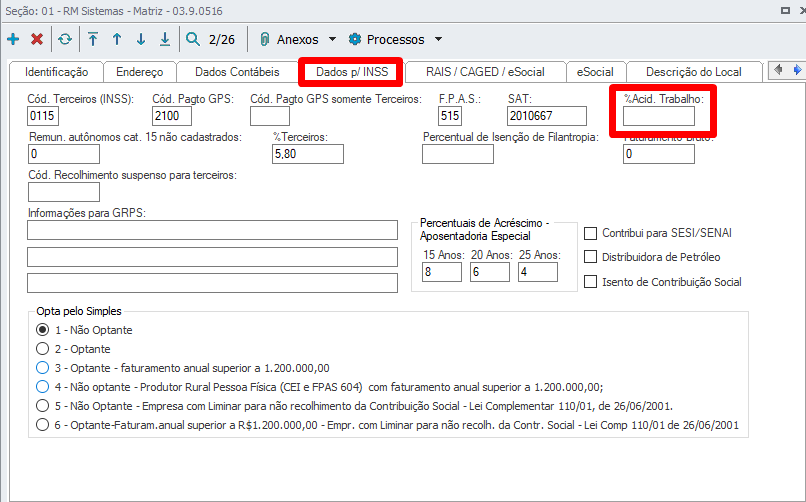Click the first Informações para GRPS line
The image size is (806, 502).
click(212, 230)
